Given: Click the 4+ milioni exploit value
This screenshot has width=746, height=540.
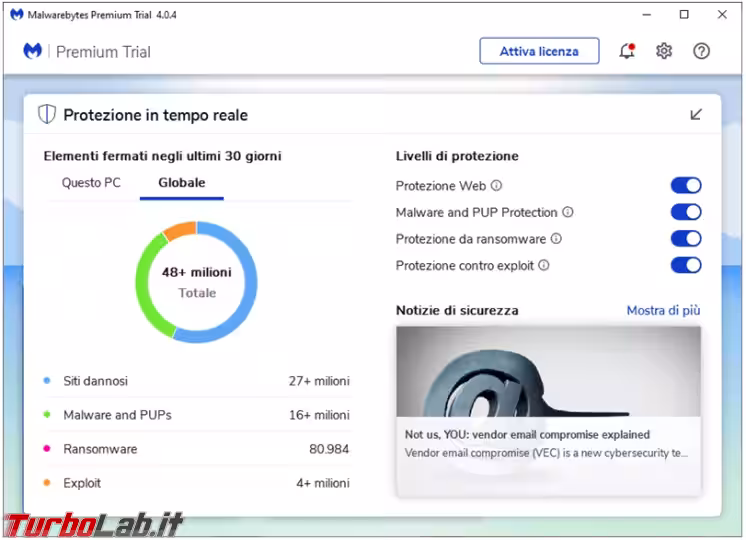Looking at the screenshot, I should click(323, 483).
